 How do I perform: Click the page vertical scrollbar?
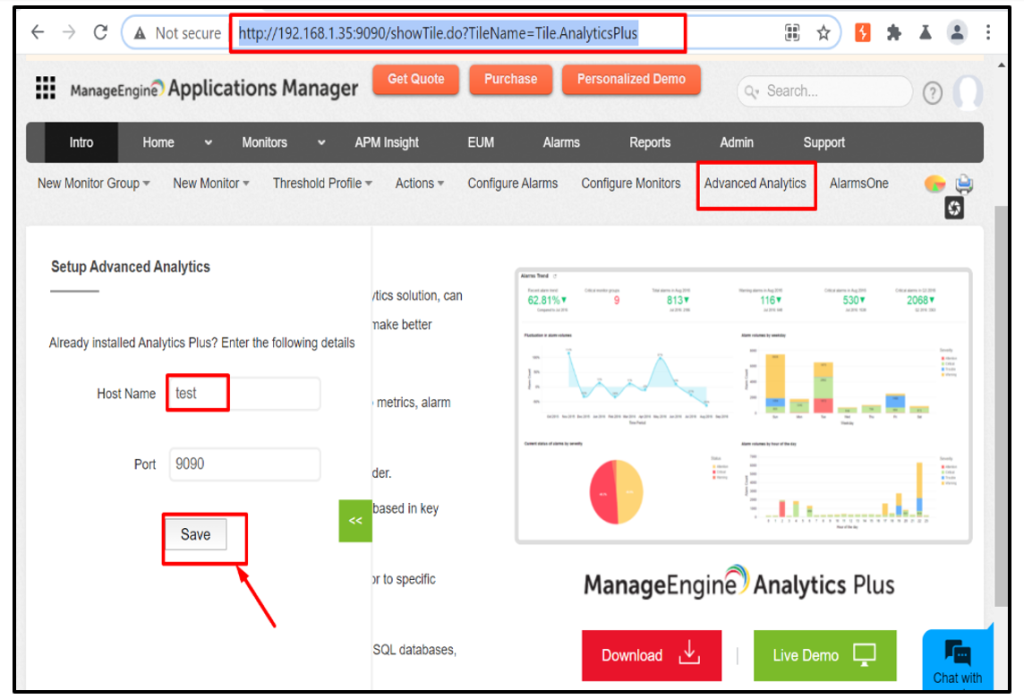[1000, 405]
